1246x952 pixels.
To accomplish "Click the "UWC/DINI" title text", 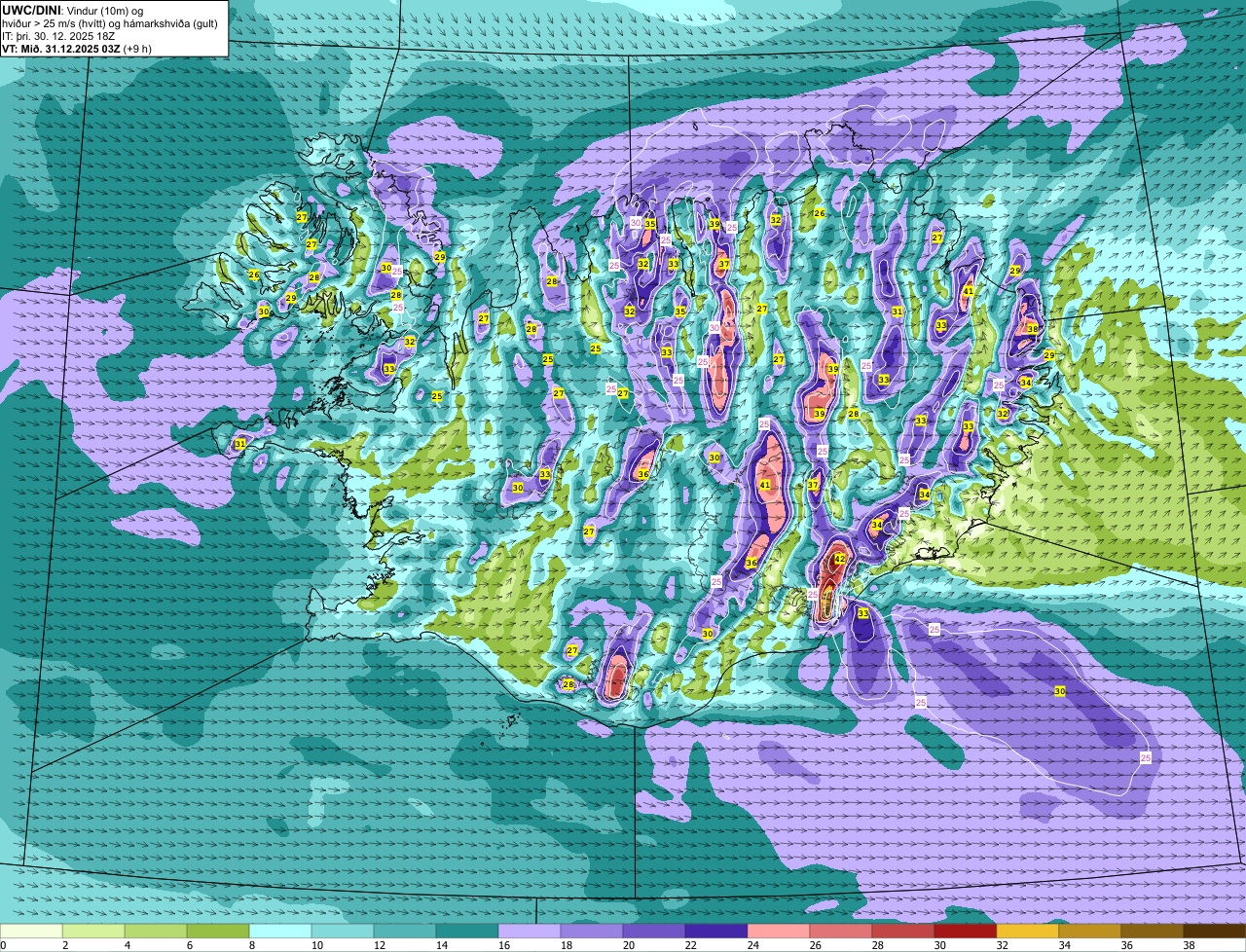I will click(30, 10).
